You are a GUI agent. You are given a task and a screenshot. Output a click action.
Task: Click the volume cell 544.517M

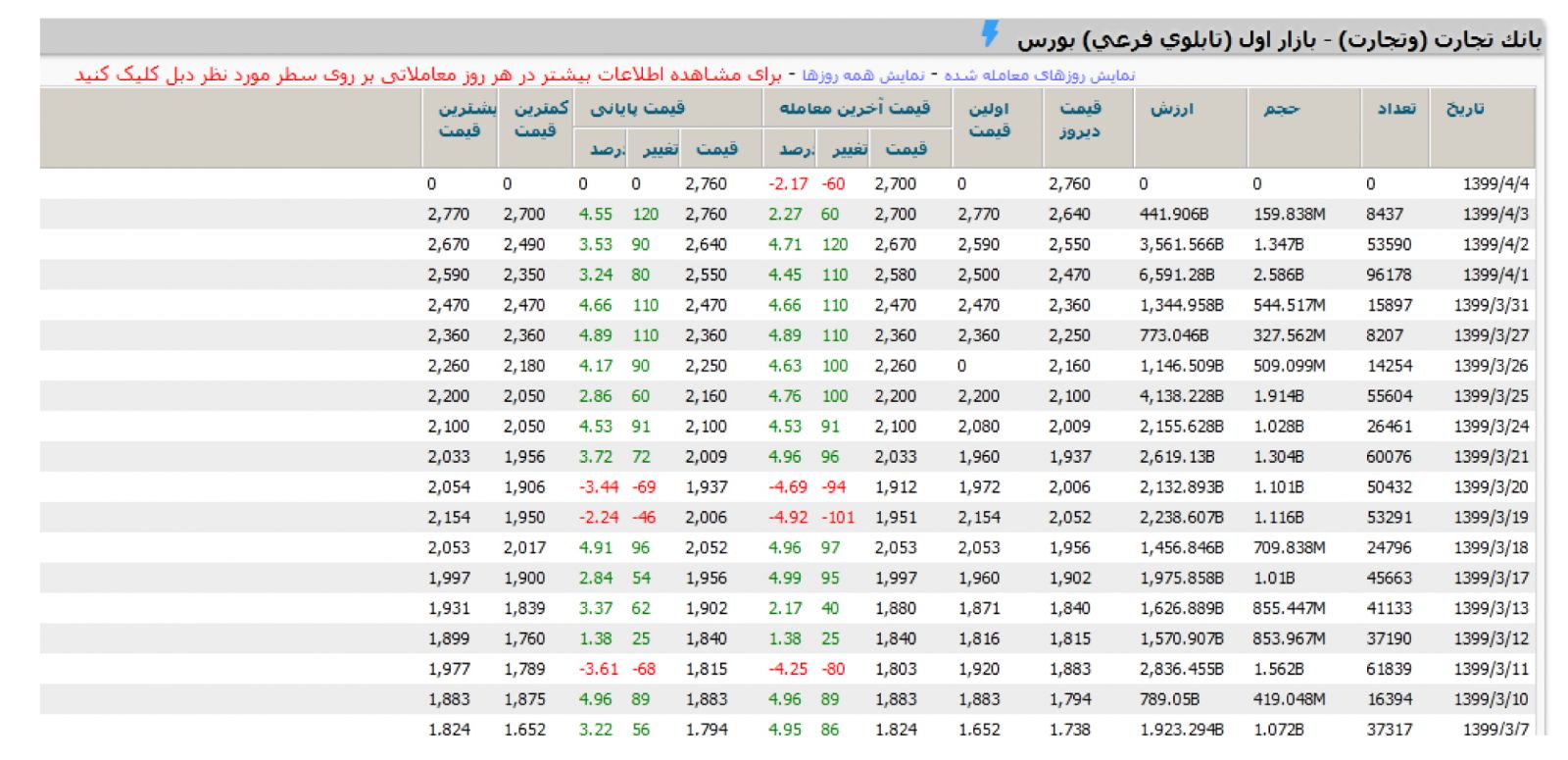point(1289,305)
